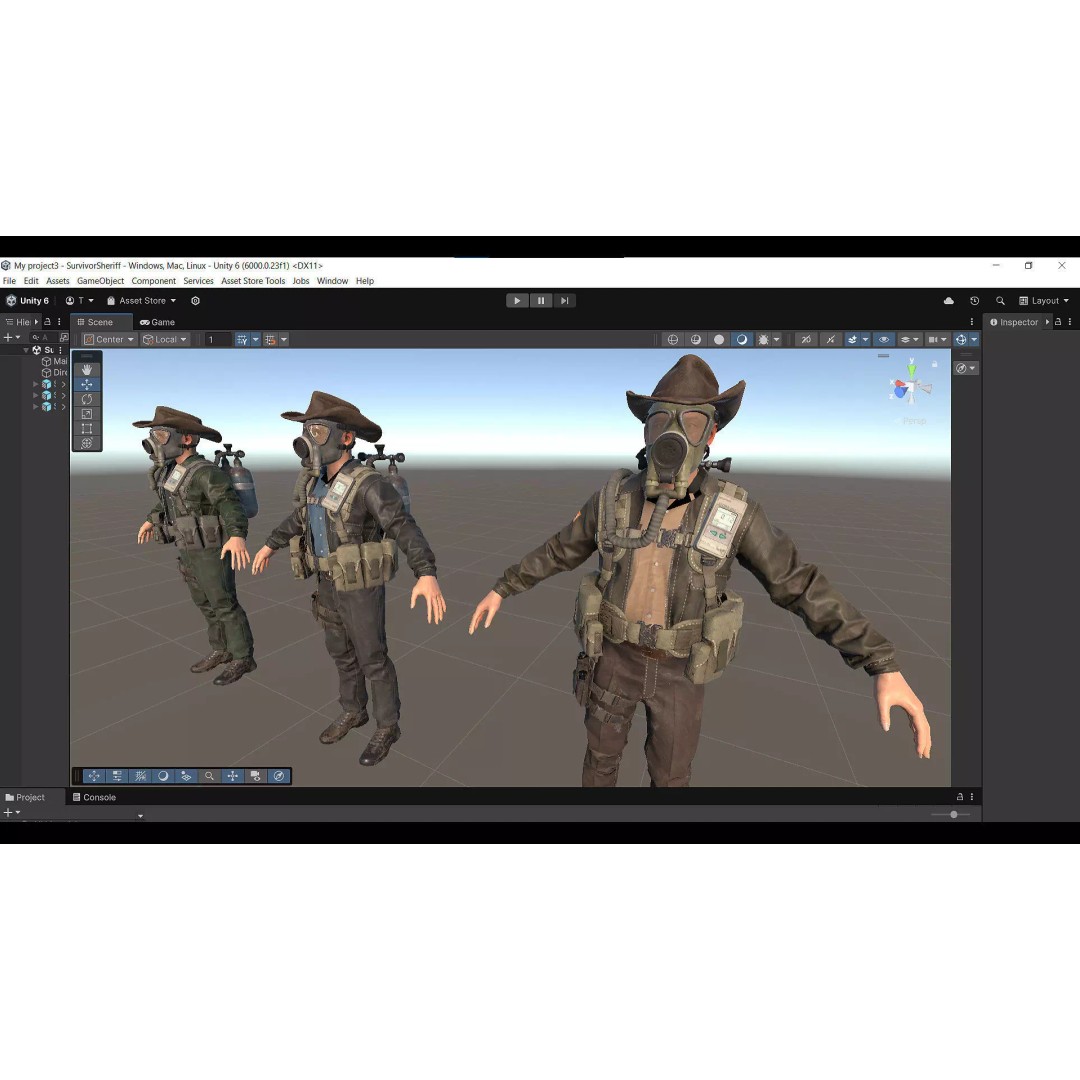Choose wireframe draw mode sphere icon

(673, 340)
